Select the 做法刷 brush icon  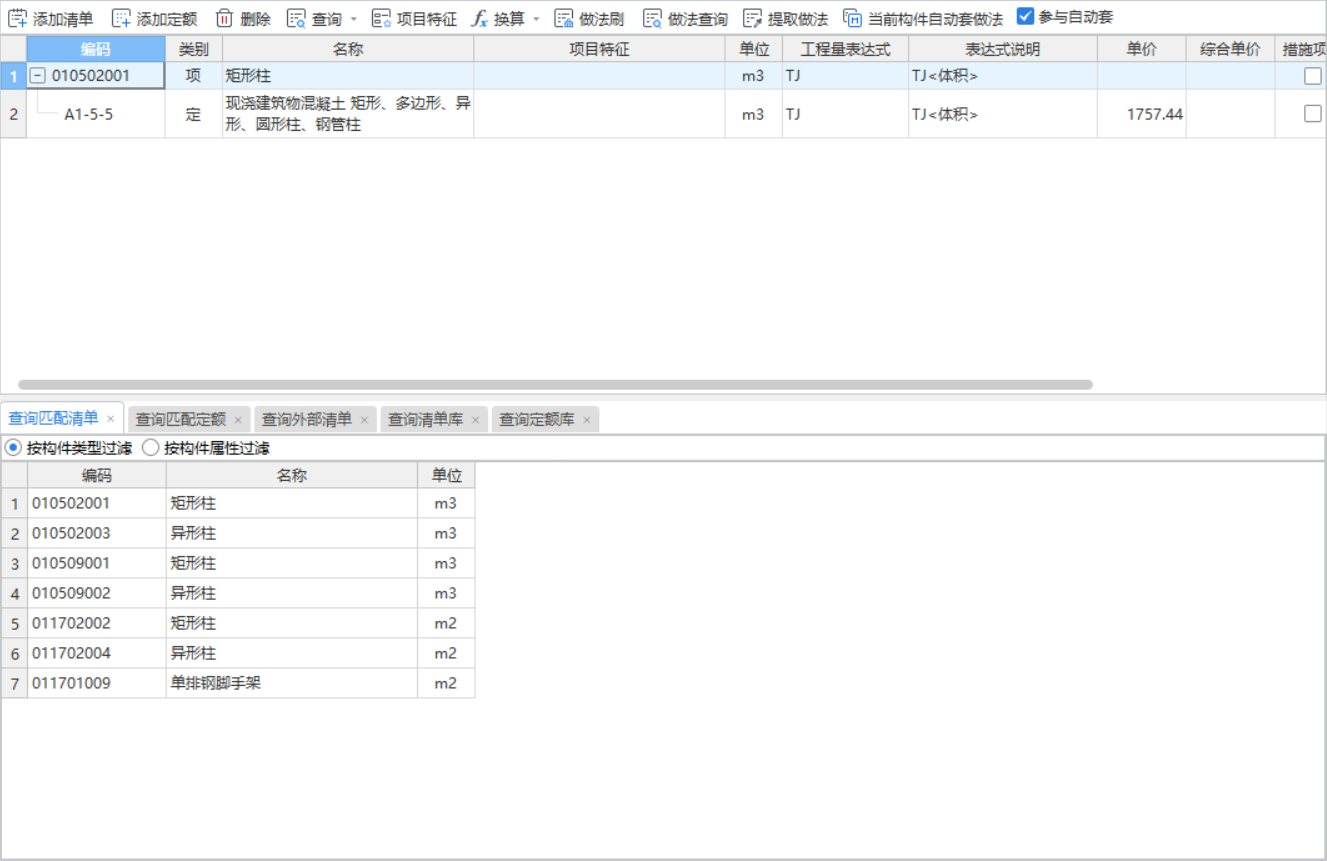pyautogui.click(x=564, y=18)
